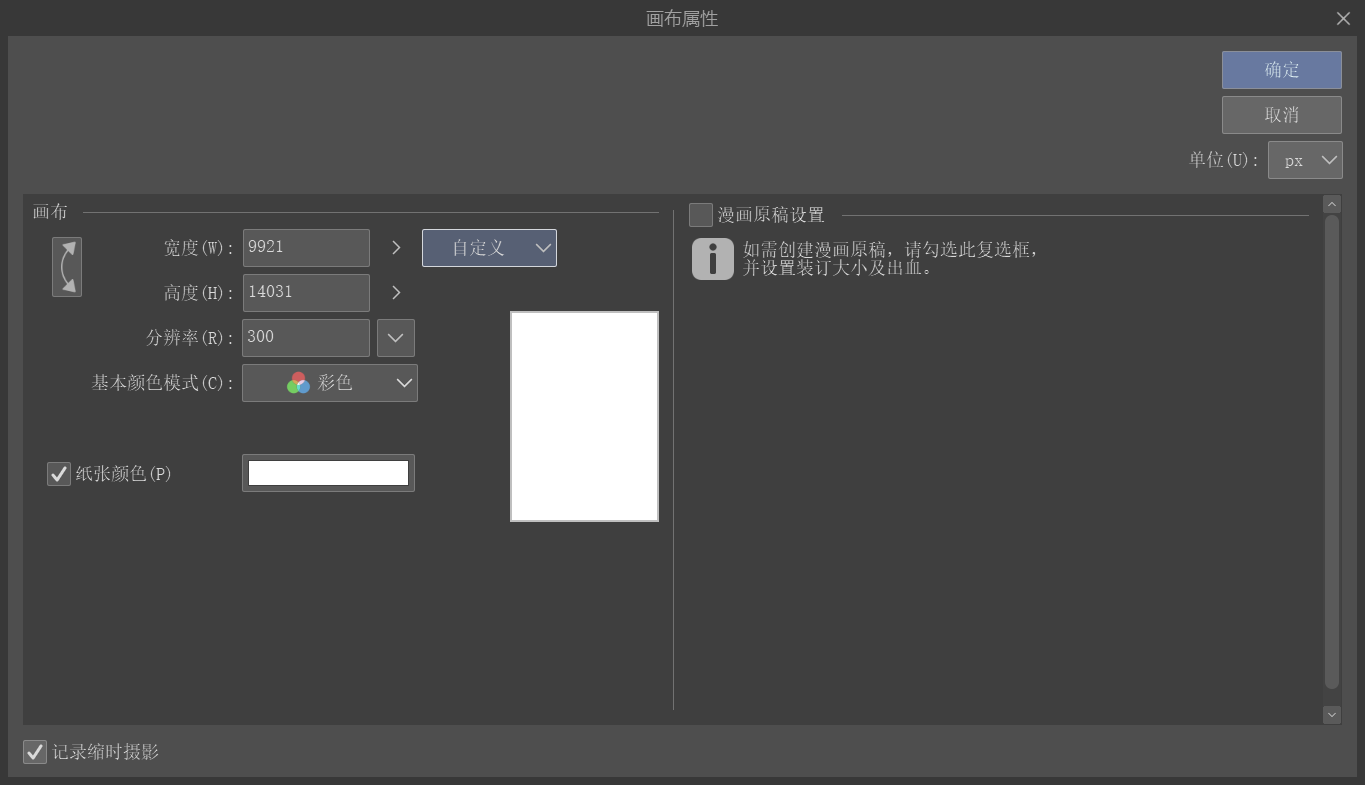Click the width field showing 9921
Viewport: 1365px width, 785px height.
tap(306, 248)
